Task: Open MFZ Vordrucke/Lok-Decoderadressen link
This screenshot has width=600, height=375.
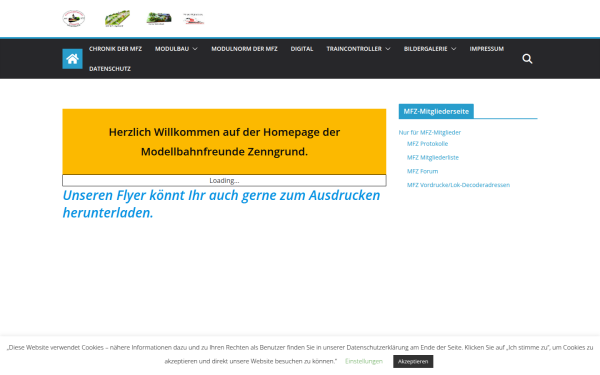Action: click(x=458, y=185)
